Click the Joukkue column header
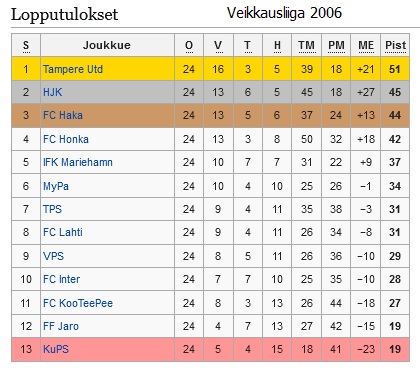Screen dimensions: 420x370 (x=107, y=45)
